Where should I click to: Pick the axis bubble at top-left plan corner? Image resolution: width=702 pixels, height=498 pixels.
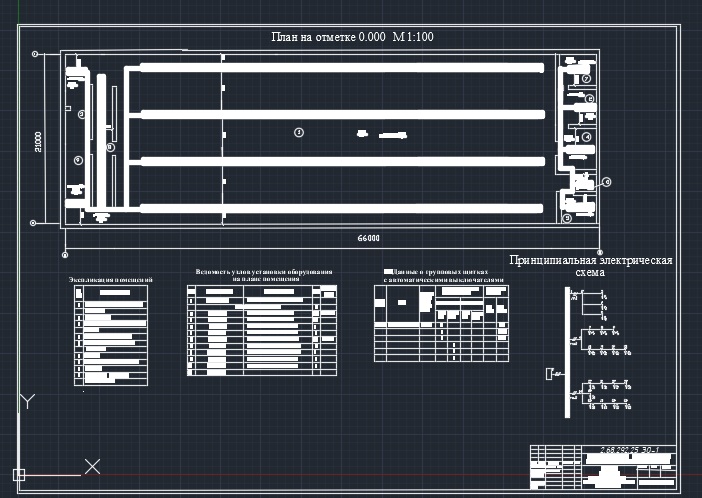pyautogui.click(x=35, y=52)
